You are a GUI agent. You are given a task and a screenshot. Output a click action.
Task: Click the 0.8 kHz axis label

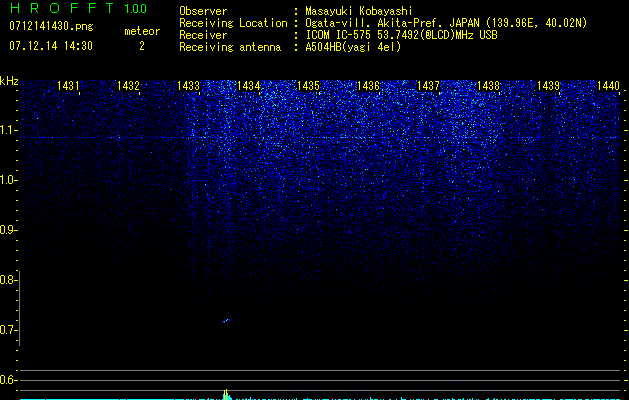click(8, 280)
